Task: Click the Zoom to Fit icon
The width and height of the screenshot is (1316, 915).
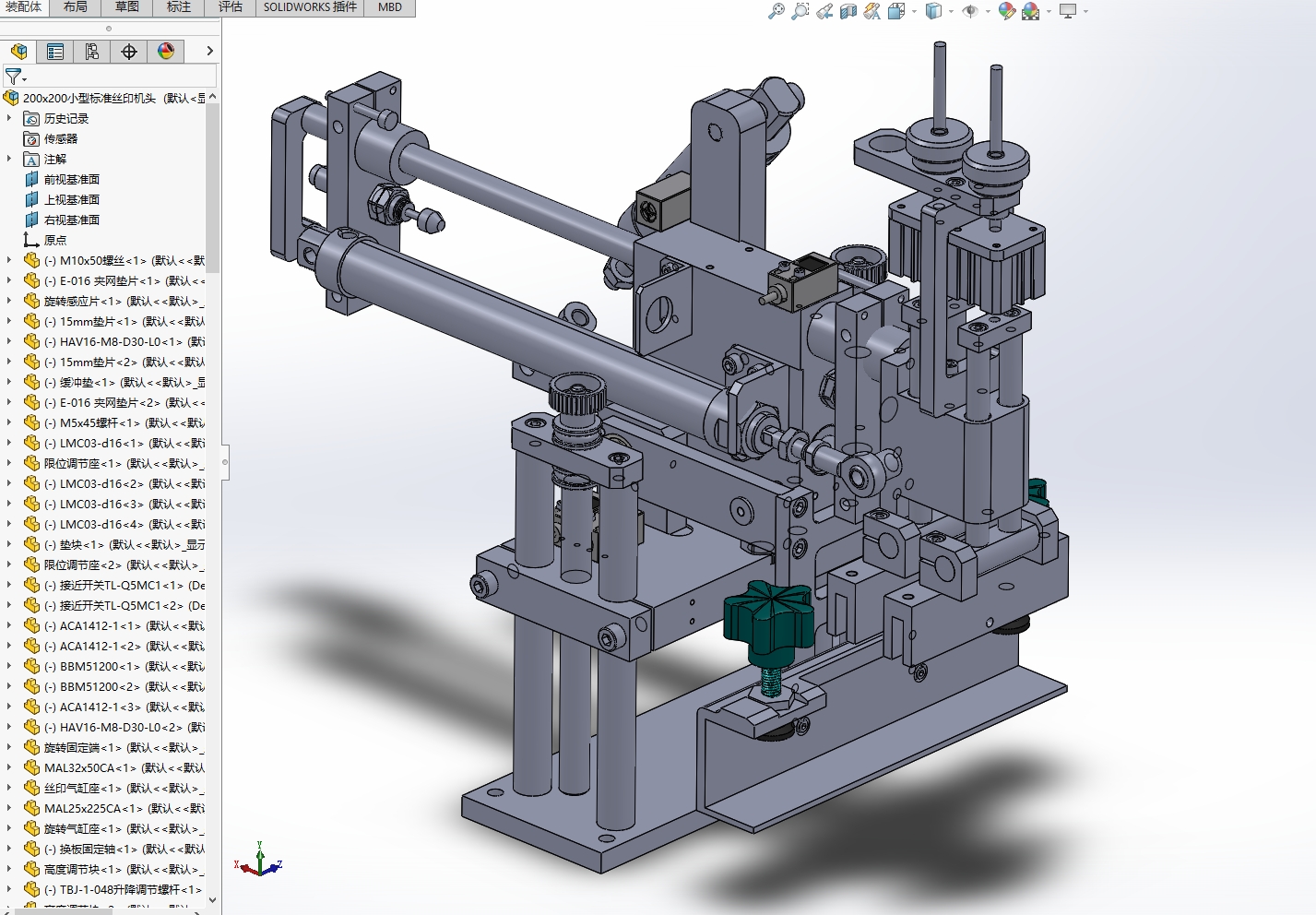Action: click(777, 11)
